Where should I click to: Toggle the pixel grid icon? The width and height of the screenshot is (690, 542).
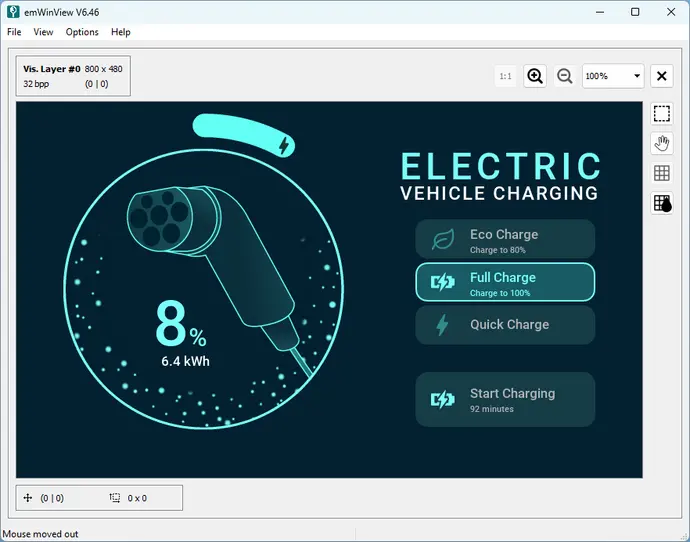coord(661,173)
